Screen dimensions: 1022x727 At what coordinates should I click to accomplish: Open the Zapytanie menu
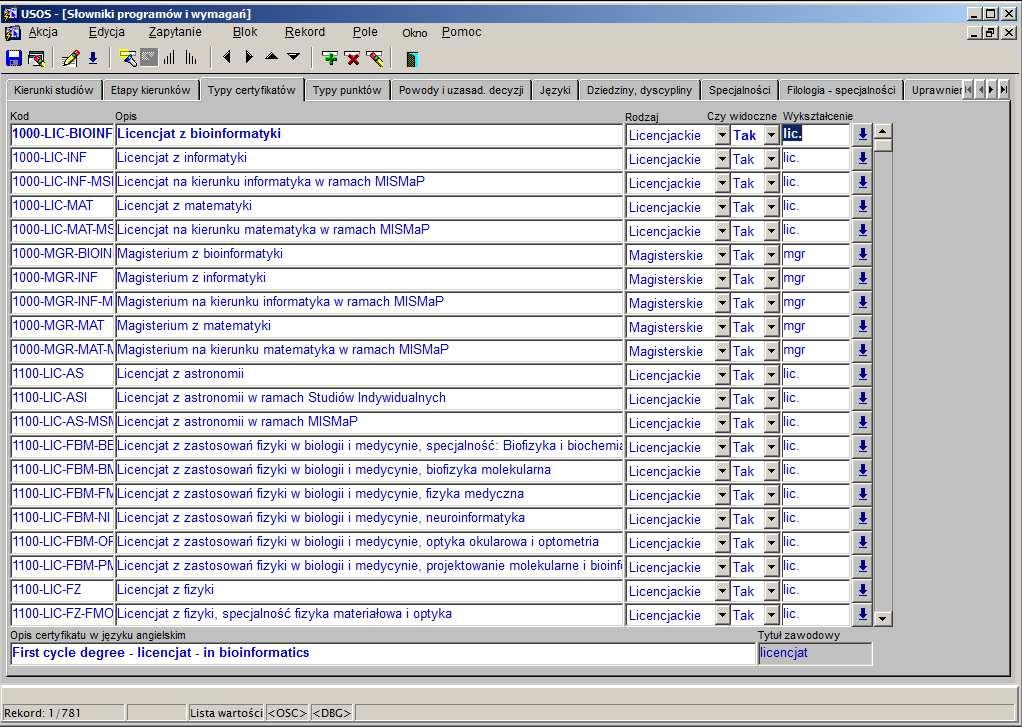[x=175, y=32]
